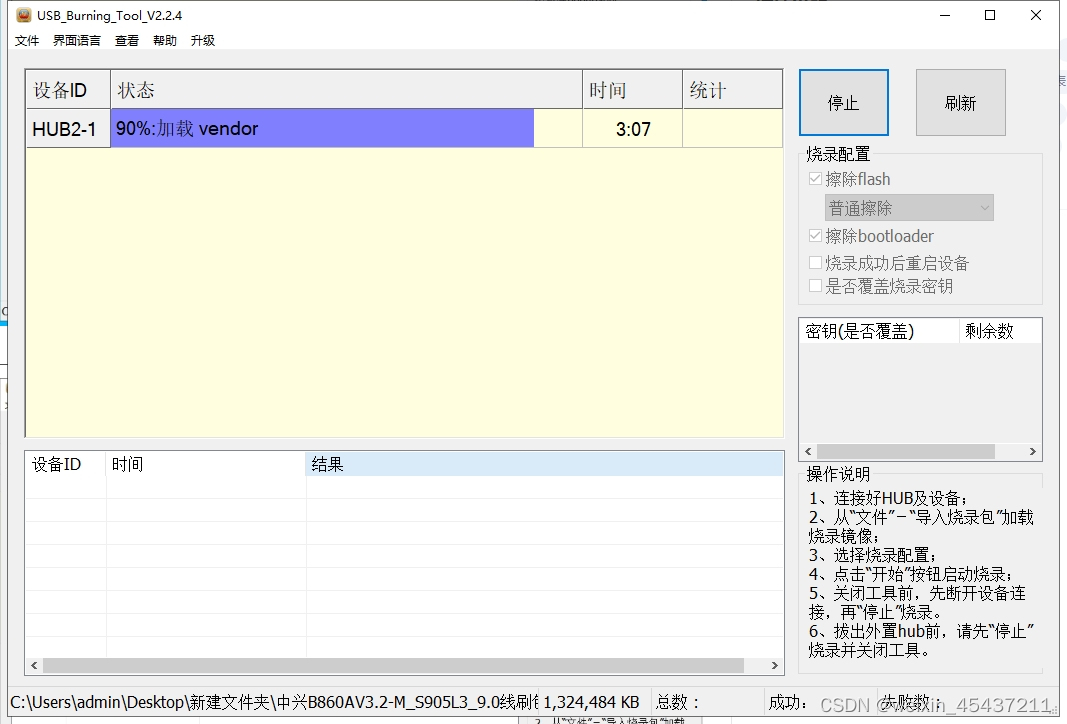Maximize the USB Burning Tool window

[x=990, y=15]
